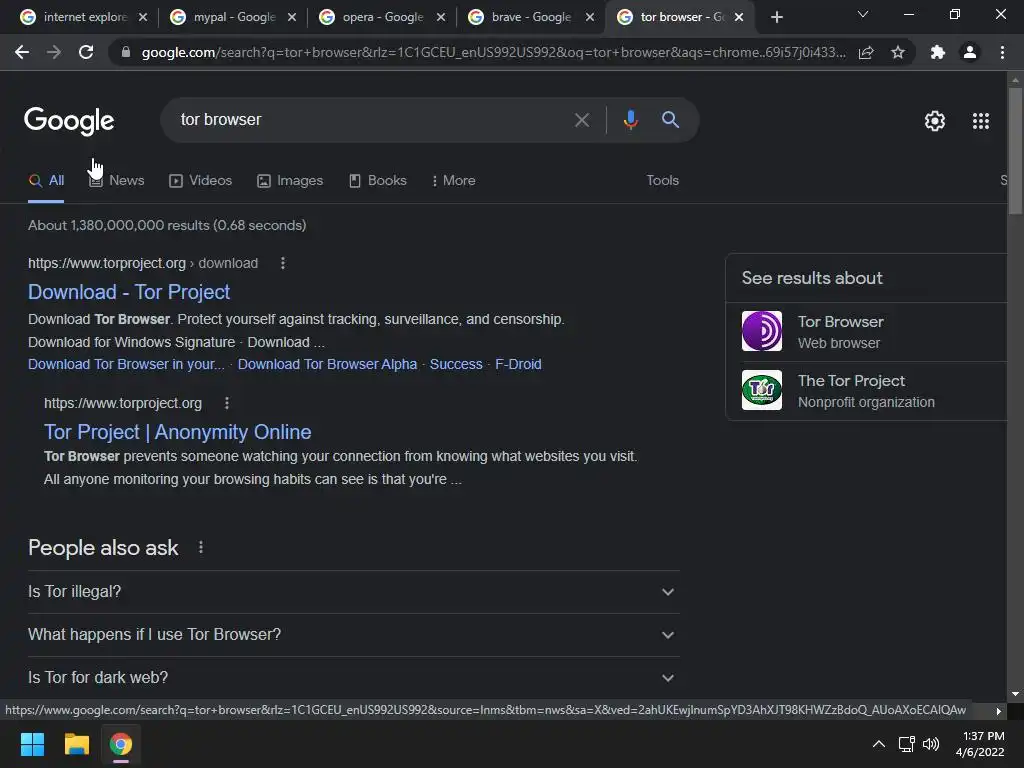Open the Google apps grid

(981, 121)
